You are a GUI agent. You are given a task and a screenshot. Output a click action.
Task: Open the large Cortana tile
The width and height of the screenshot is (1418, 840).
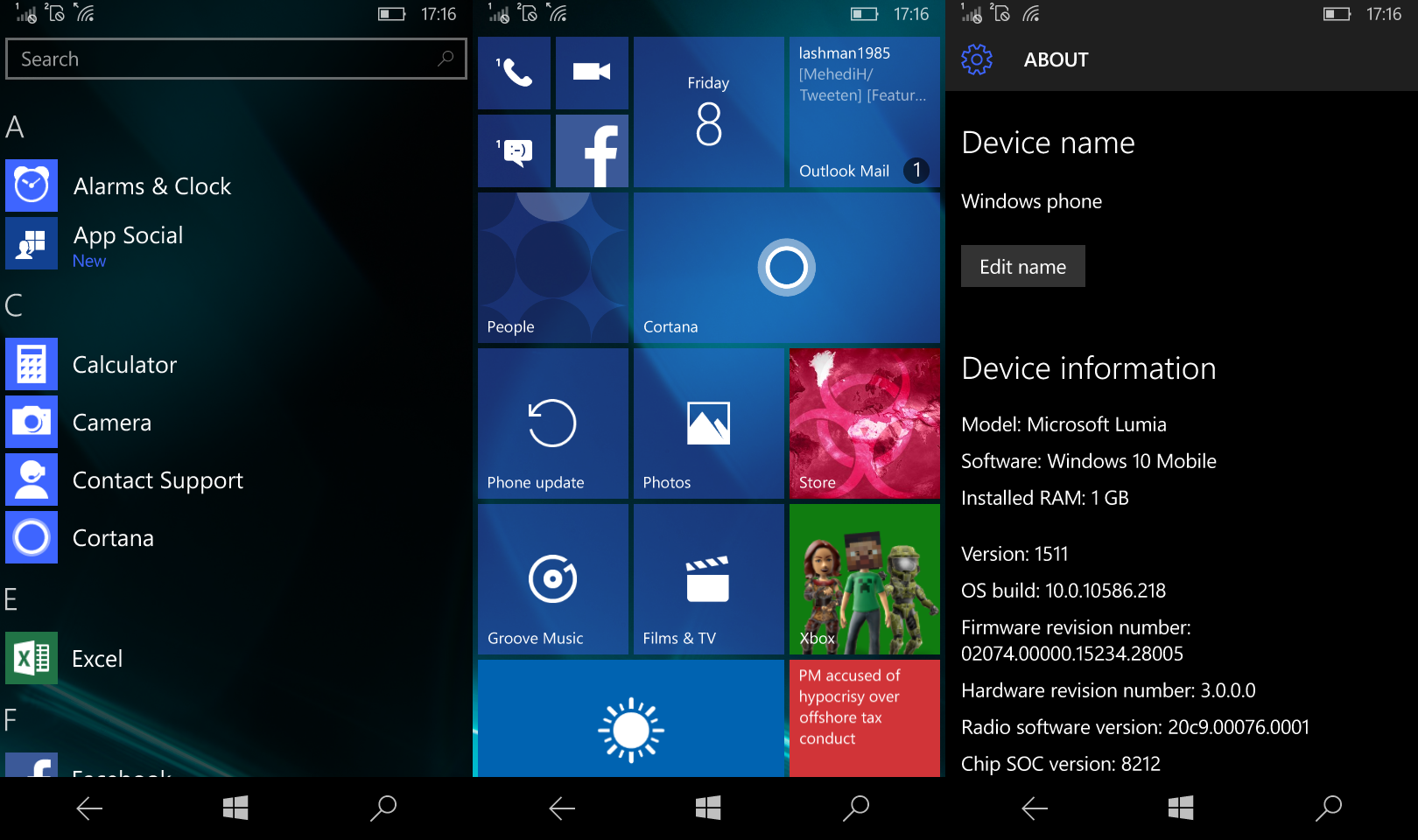click(x=786, y=268)
